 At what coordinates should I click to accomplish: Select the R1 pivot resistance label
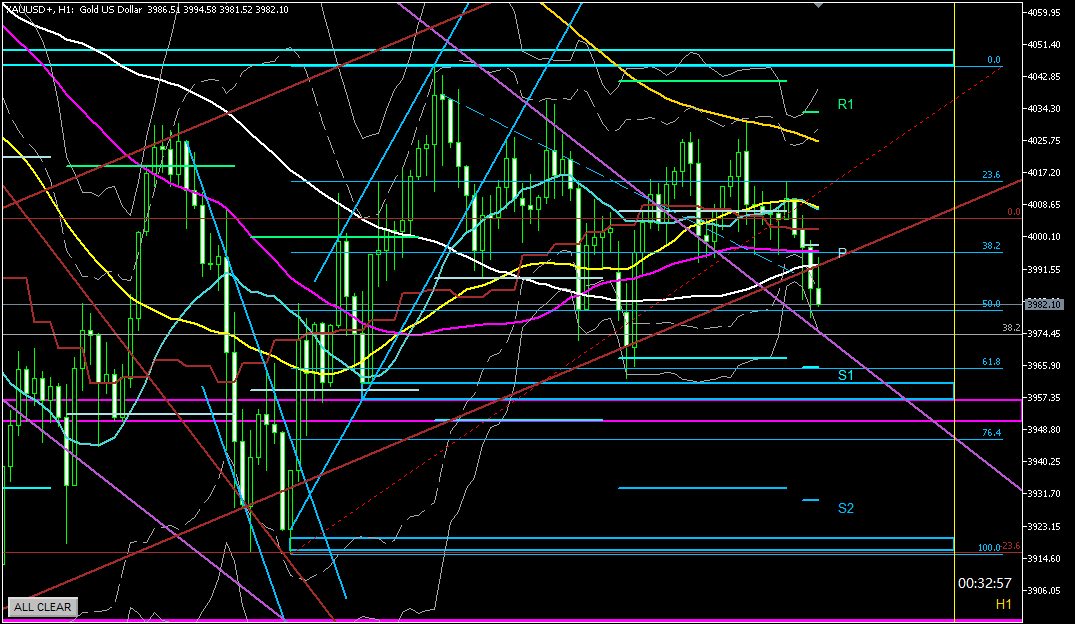click(846, 104)
